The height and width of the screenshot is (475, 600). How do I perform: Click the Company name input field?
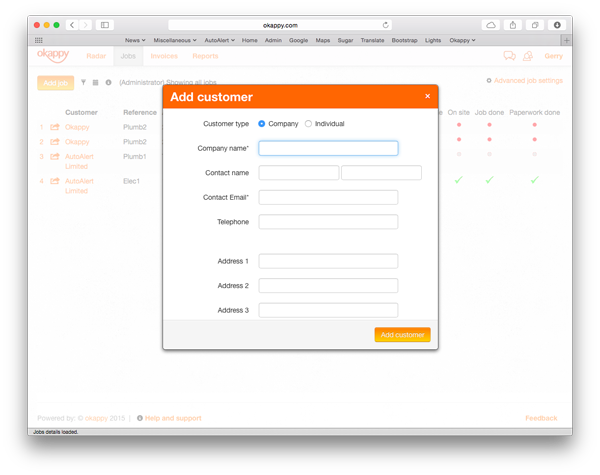[328, 148]
